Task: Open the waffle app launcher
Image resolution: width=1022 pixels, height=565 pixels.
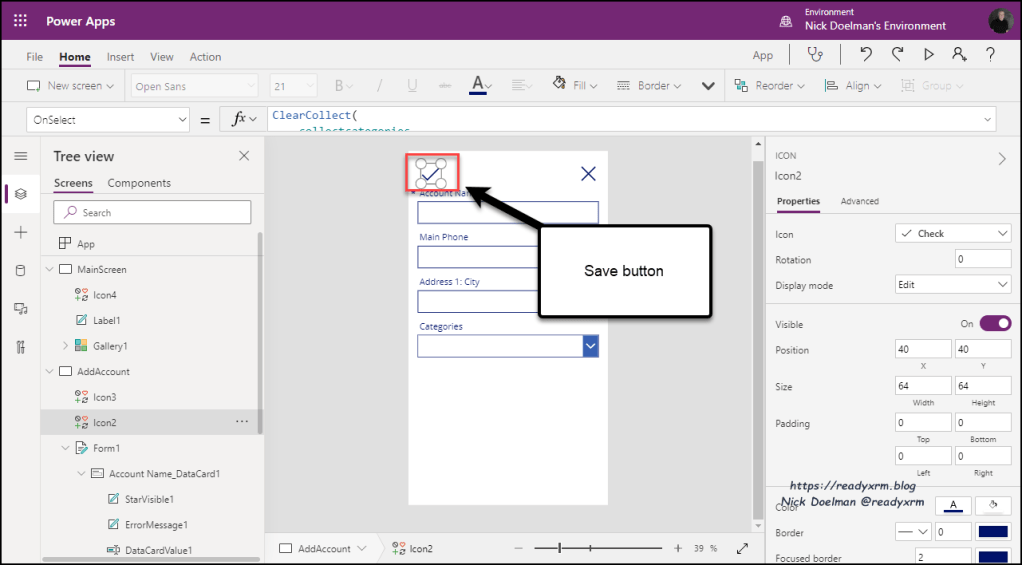Action: tap(20, 20)
